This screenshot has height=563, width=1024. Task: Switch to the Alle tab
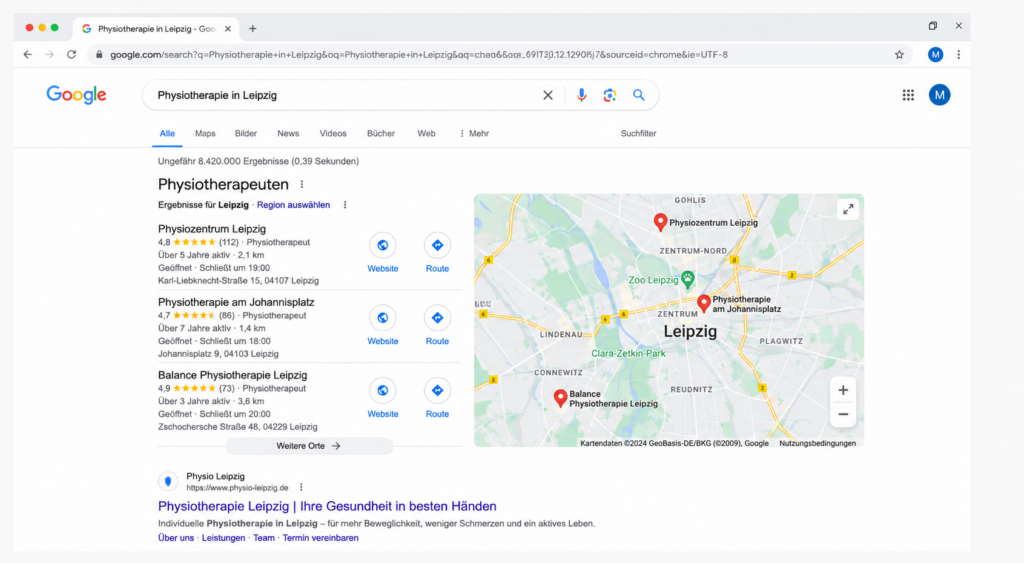pyautogui.click(x=167, y=133)
